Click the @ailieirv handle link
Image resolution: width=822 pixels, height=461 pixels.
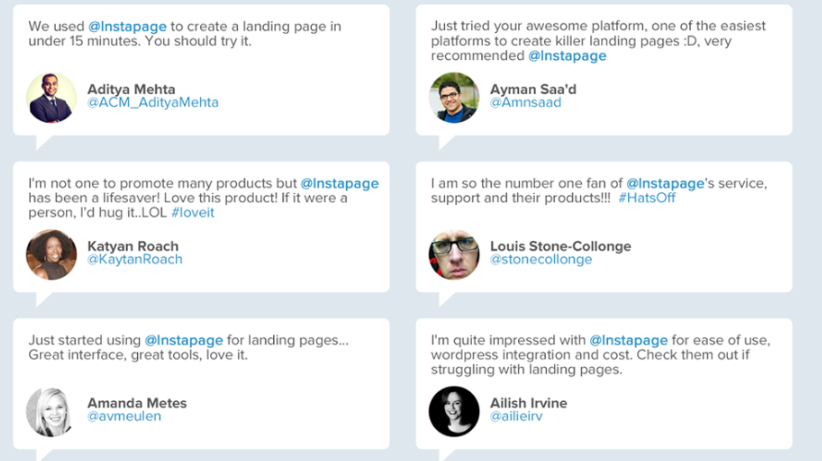[518, 417]
